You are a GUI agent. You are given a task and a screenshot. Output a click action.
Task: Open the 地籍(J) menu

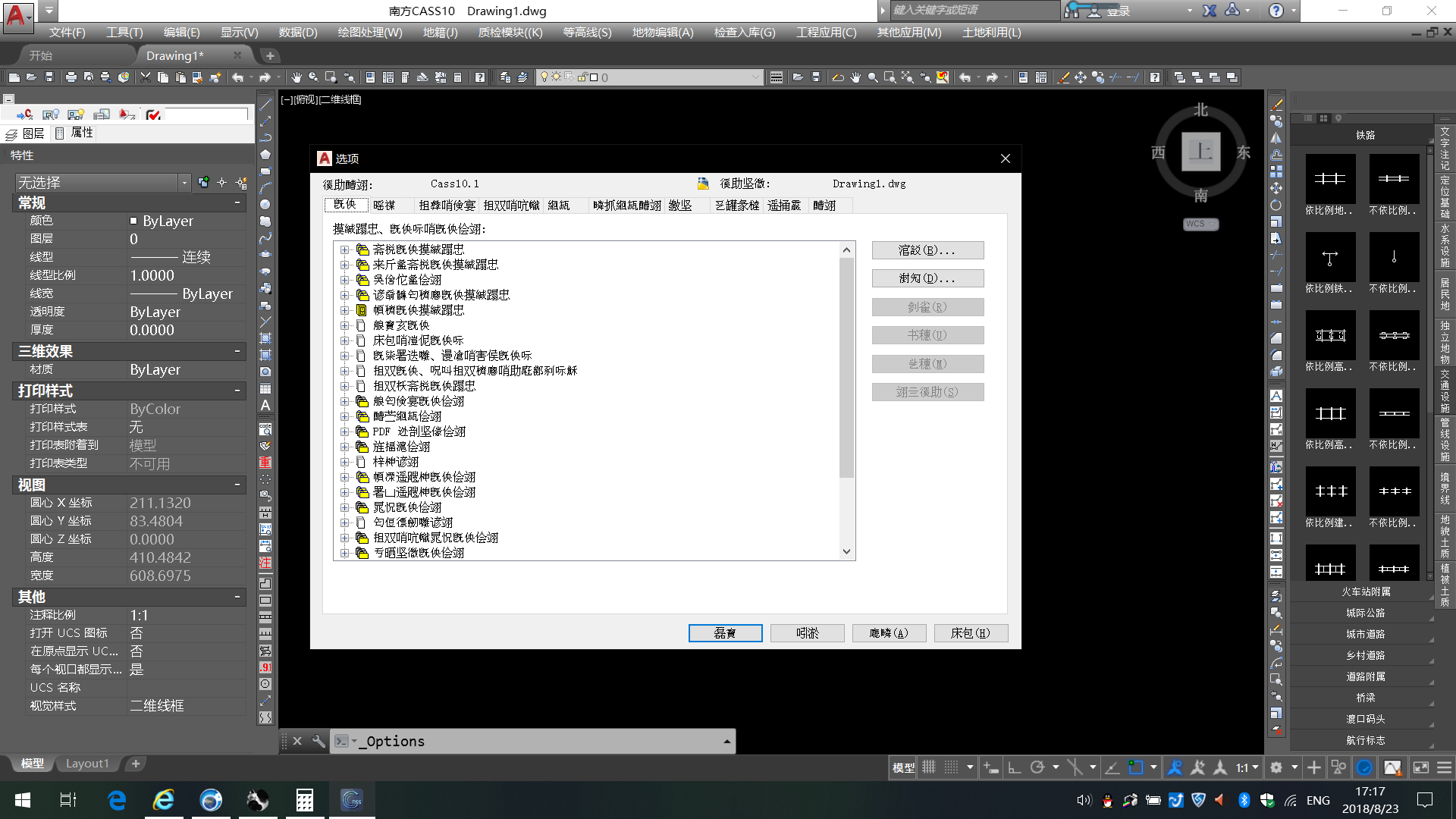[x=440, y=33]
